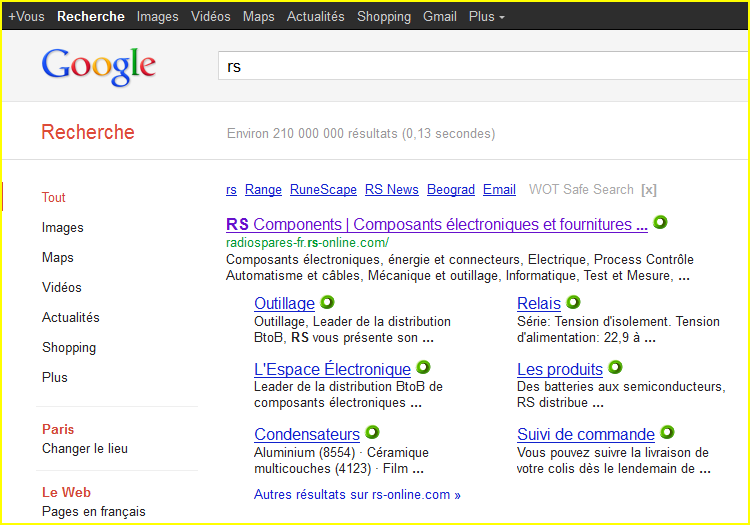
Task: Click WOT rating icon beside RS Components title
Action: pyautogui.click(x=660, y=222)
